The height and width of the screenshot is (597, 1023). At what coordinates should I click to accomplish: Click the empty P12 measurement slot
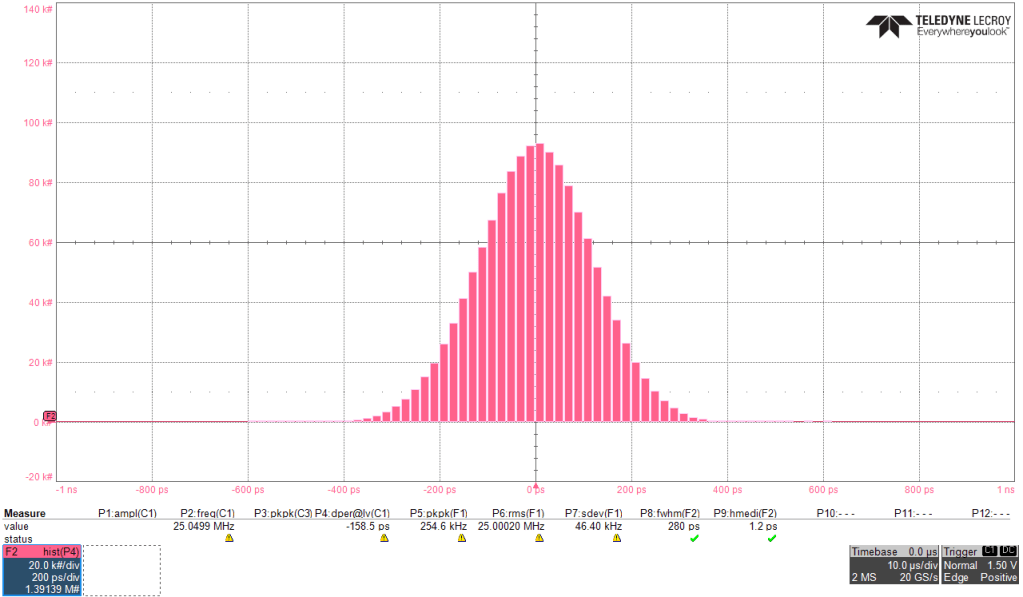pos(989,513)
